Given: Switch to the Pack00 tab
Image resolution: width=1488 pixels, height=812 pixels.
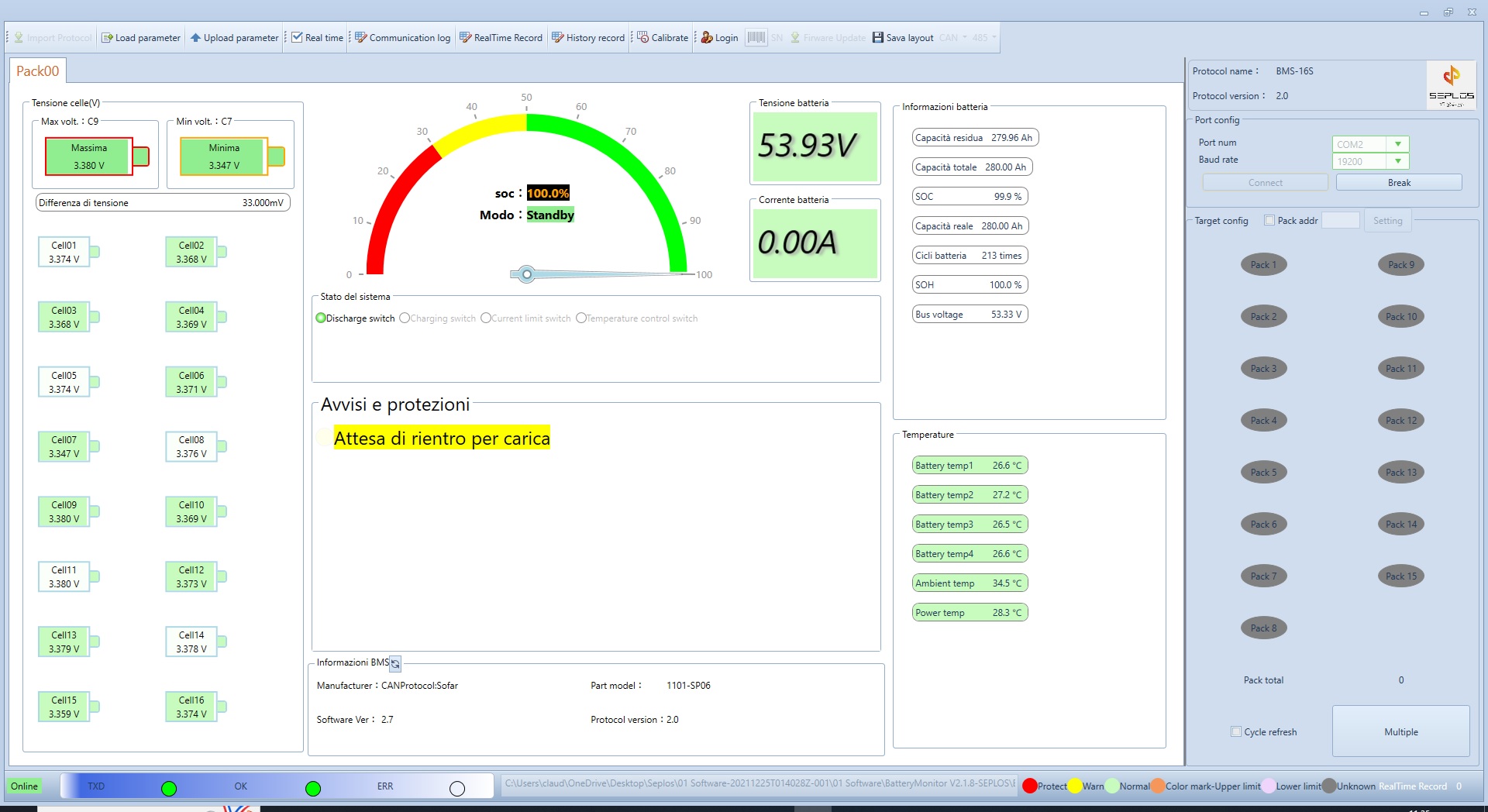Looking at the screenshot, I should tap(37, 71).
